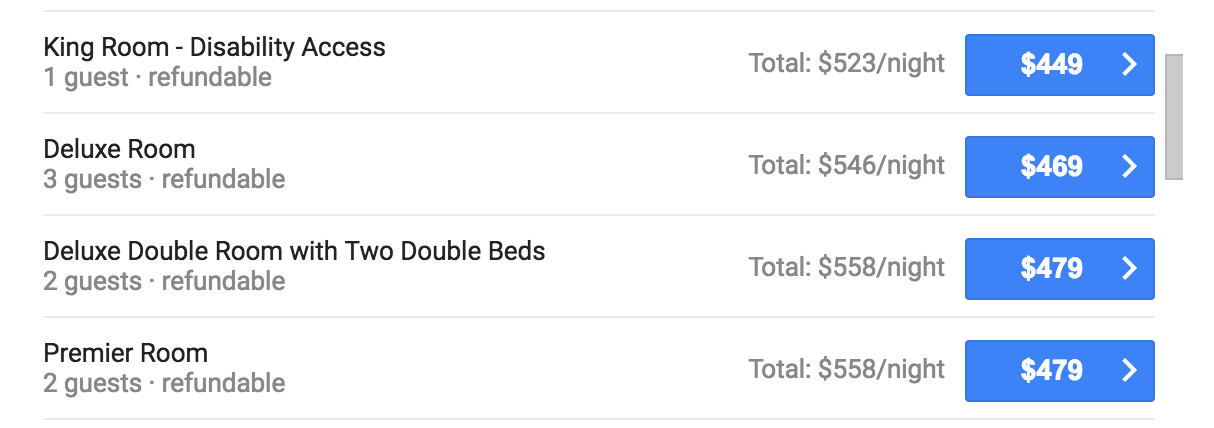Select the $469 Deluxe Room price button
Viewport: 1214px width, 428px height.
click(x=1051, y=167)
